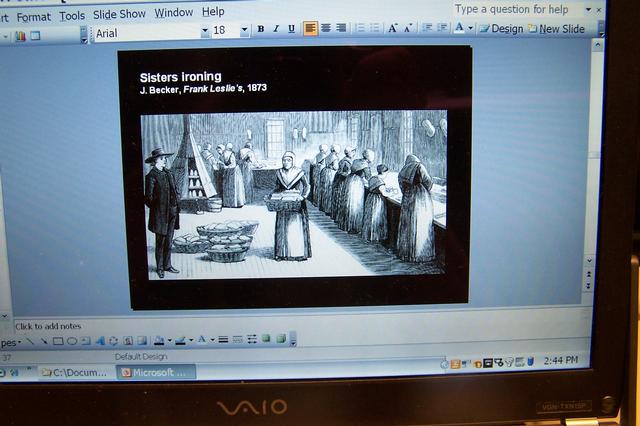Toggle numbered list formatting
This screenshot has width=640, height=426.
click(x=360, y=28)
